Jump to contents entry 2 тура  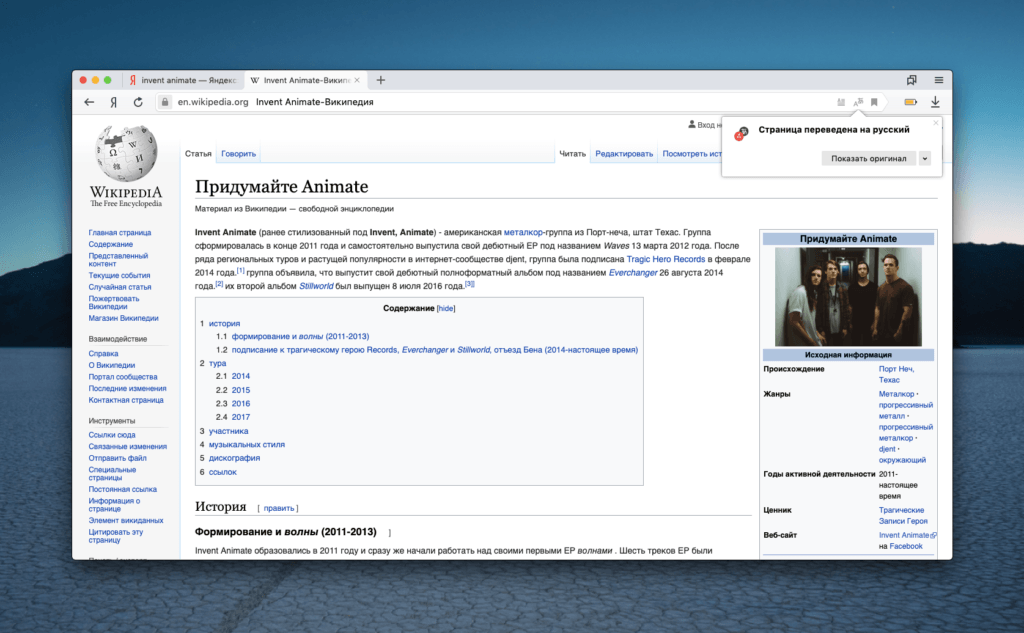[217, 363]
